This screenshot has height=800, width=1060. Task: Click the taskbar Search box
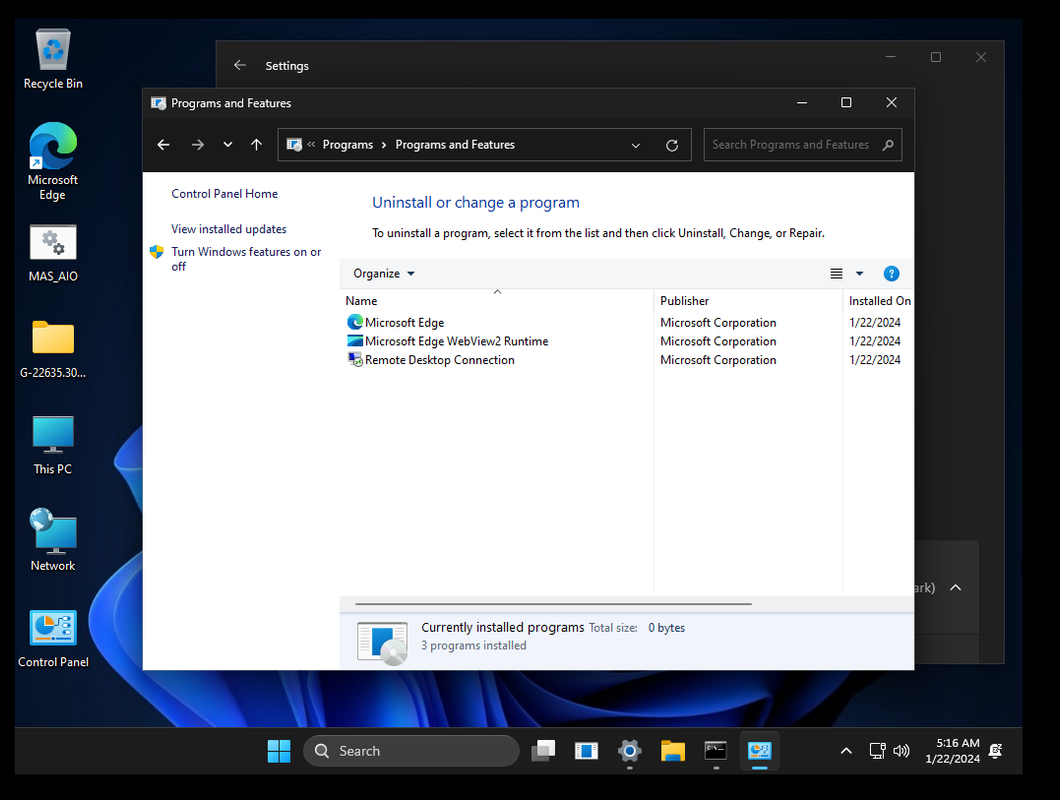point(411,751)
